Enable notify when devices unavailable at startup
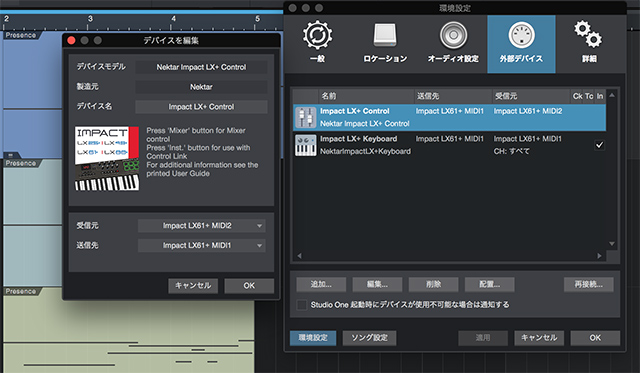The width and height of the screenshot is (640, 373). pos(302,305)
